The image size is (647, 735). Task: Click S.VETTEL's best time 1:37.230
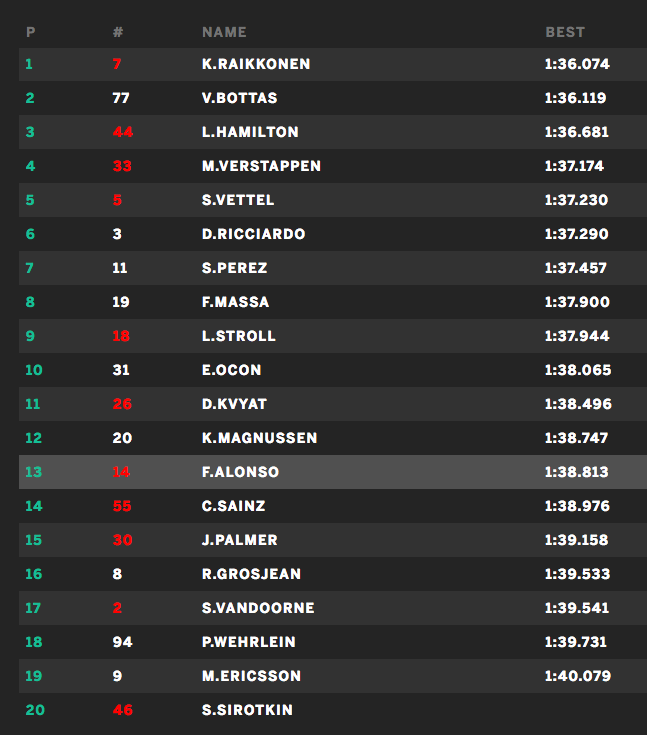[577, 200]
